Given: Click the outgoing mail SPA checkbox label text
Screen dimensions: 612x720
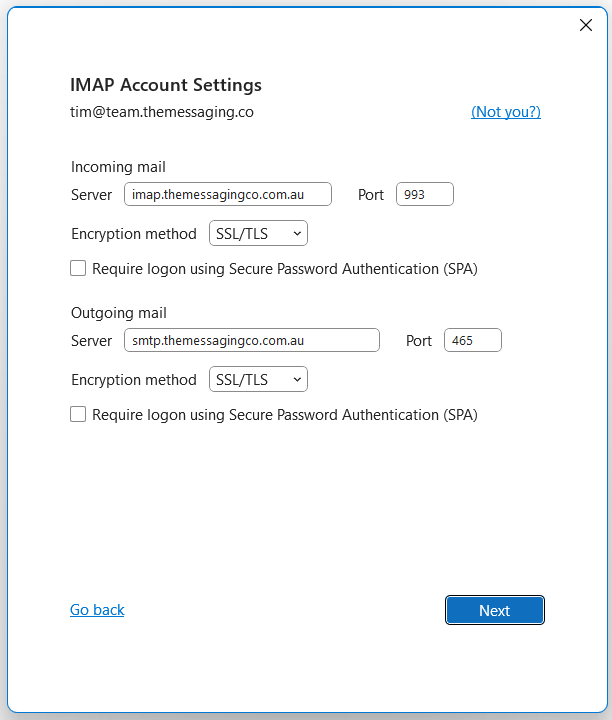Looking at the screenshot, I should click(x=285, y=415).
